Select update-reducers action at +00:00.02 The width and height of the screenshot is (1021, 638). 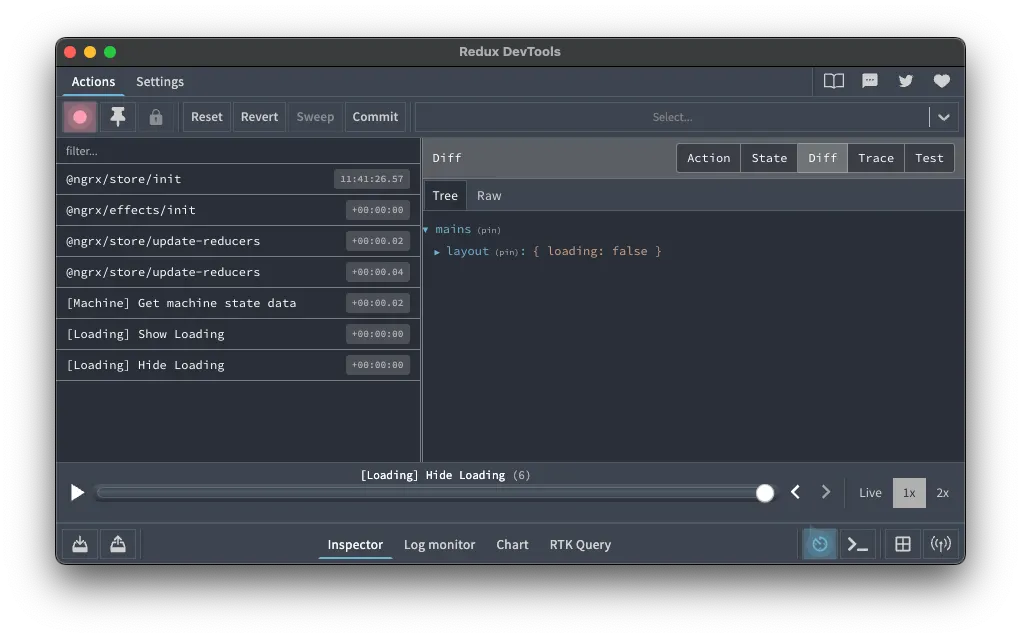[238, 241]
